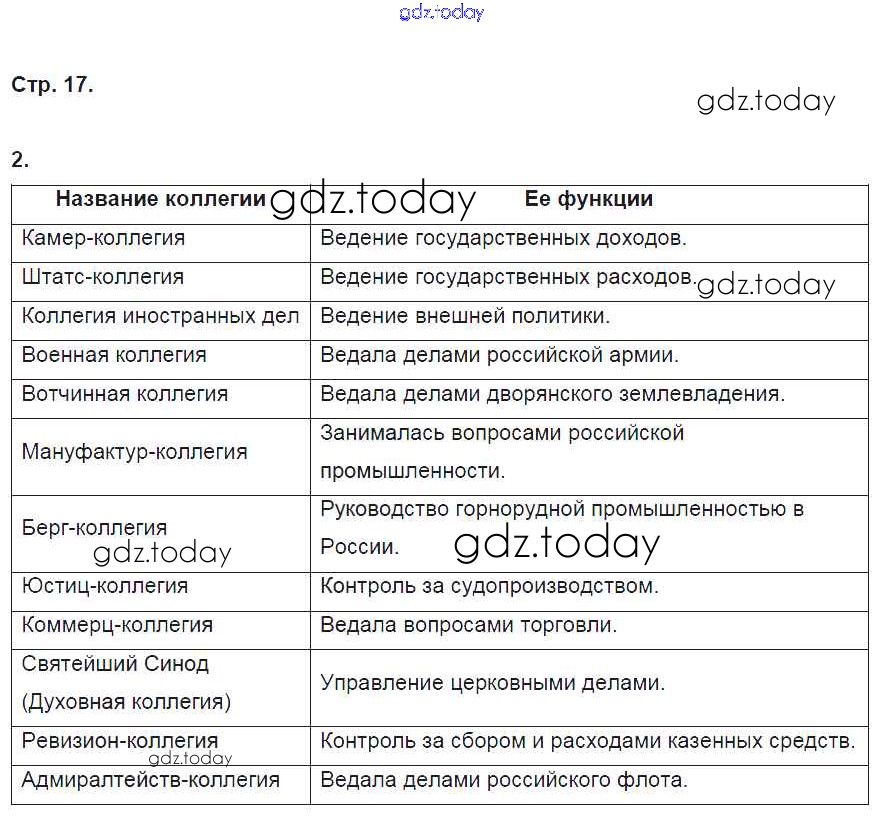Click the "Берг-коллегия" row label
Viewport: 881px width, 821px height.
[x=94, y=527]
